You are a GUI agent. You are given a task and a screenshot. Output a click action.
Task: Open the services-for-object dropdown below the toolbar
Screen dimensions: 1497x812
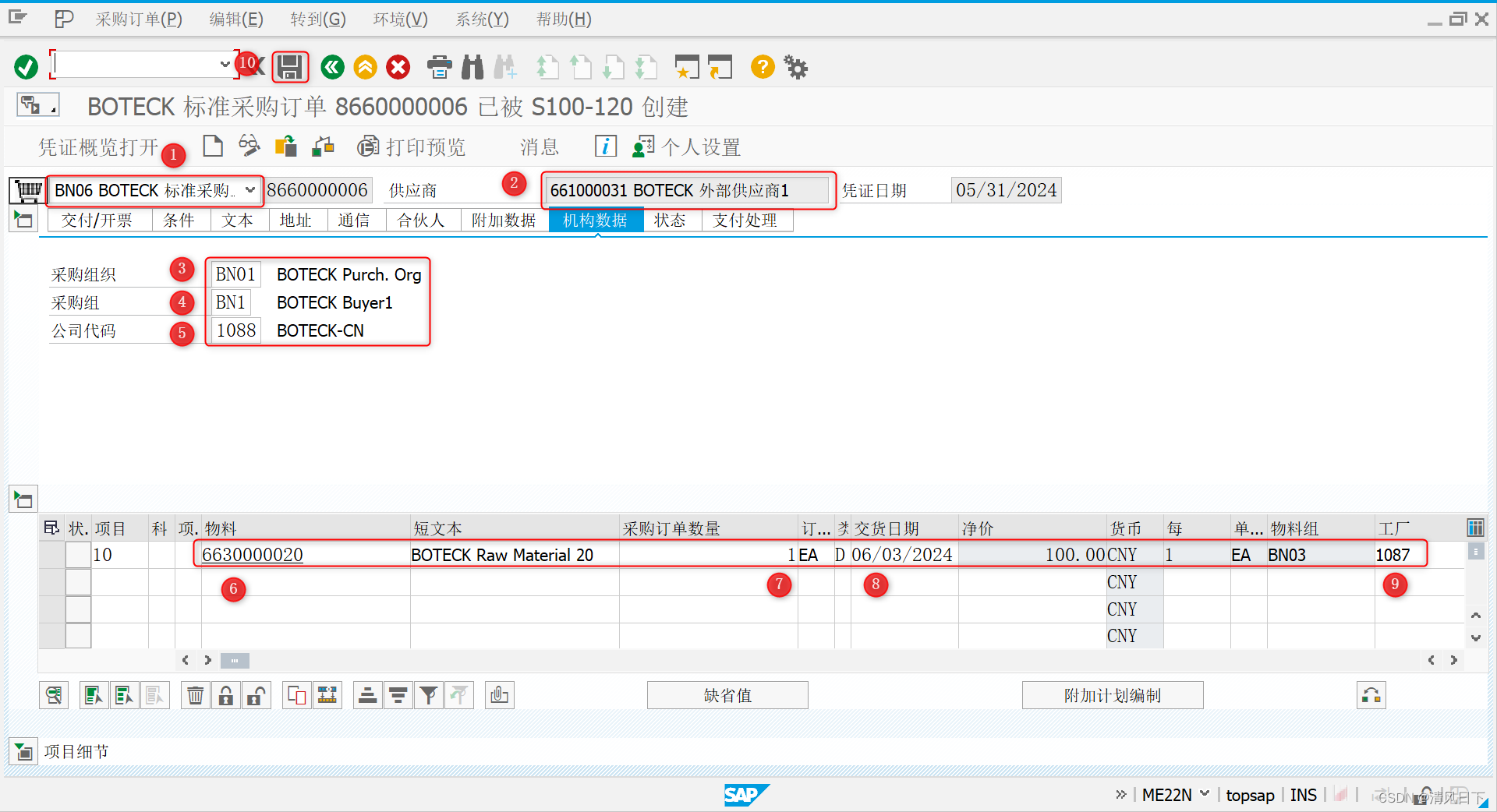click(37, 104)
